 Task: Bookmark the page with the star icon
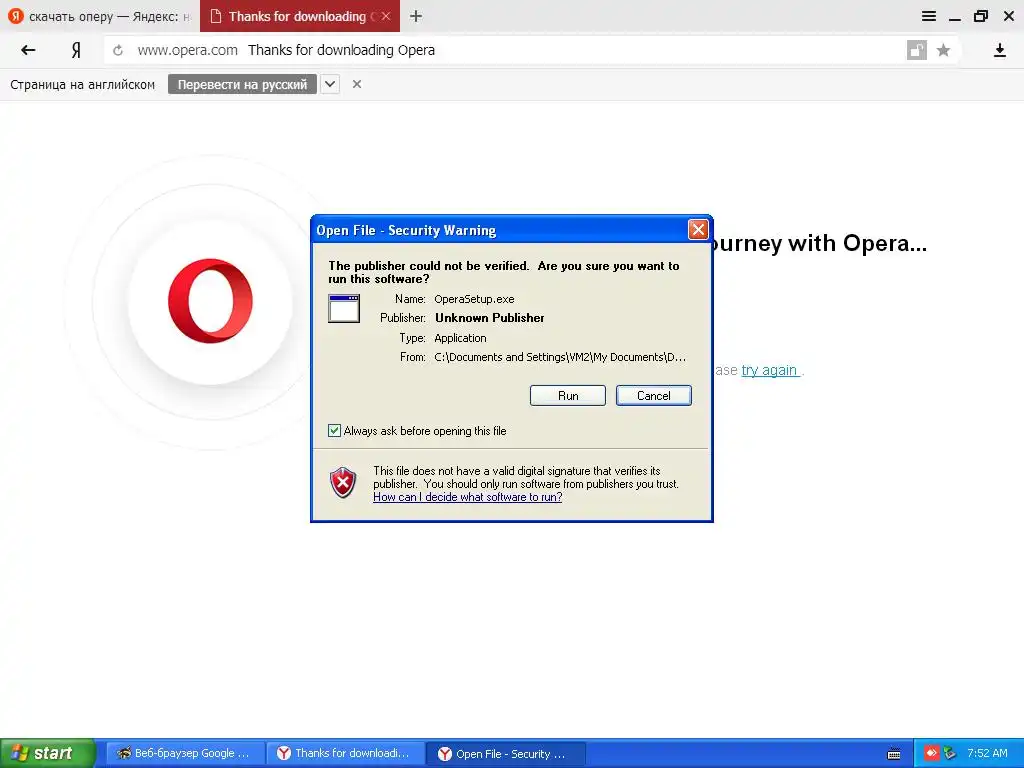943,50
